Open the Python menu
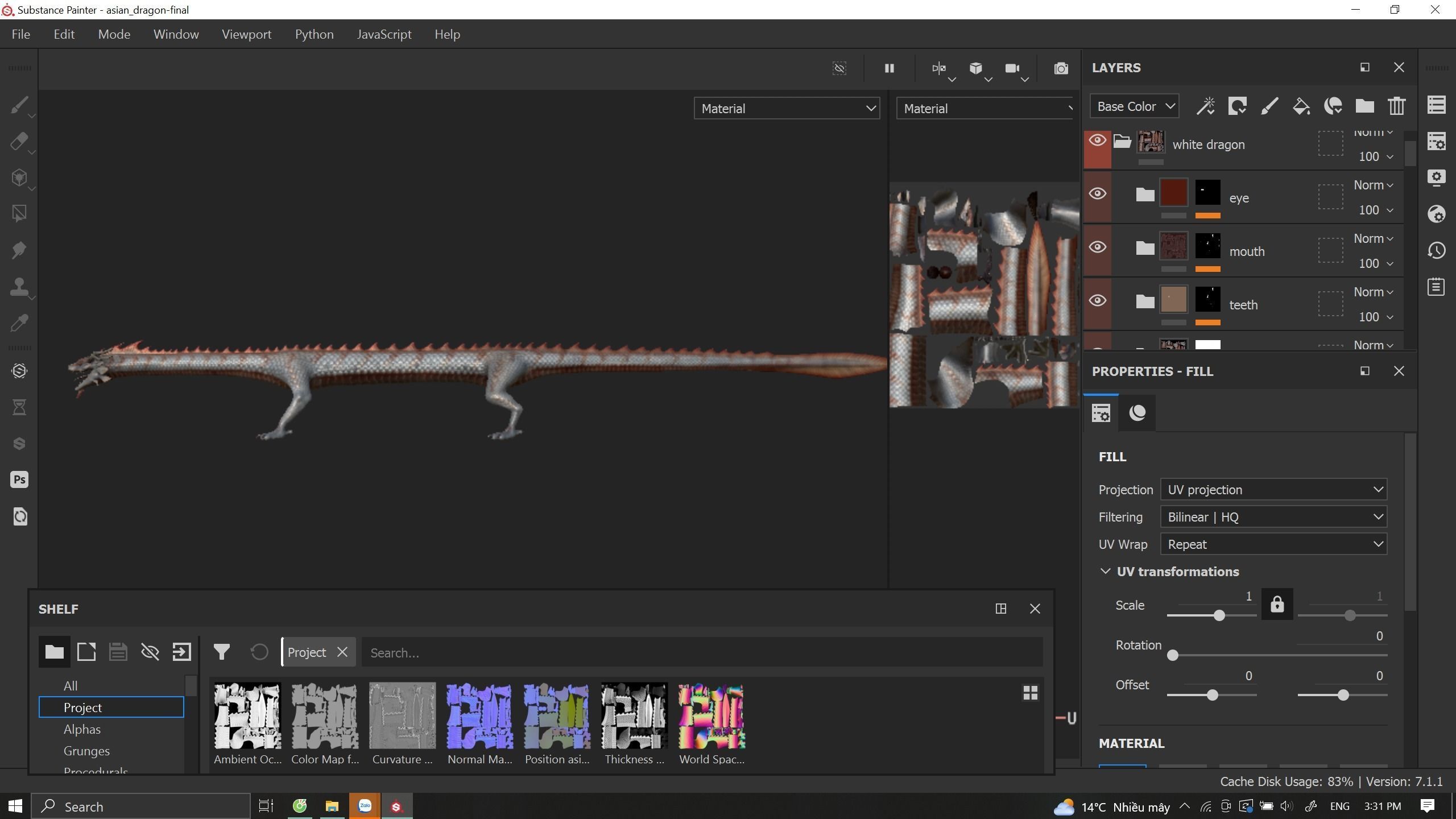This screenshot has height=819, width=1456. [x=314, y=35]
